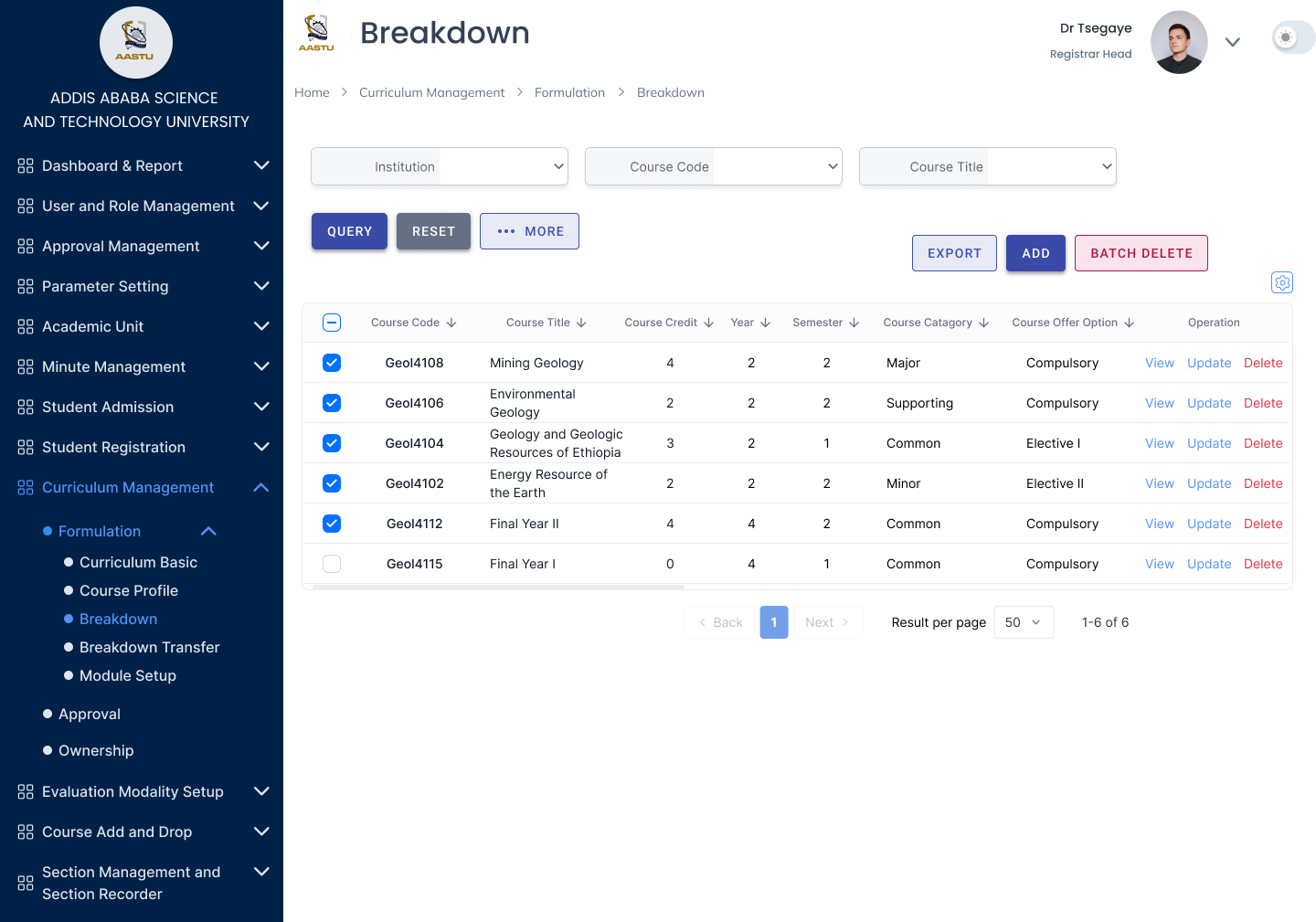Click the Dashboard & Report grid icon
This screenshot has height=922, width=1316.
coord(26,166)
